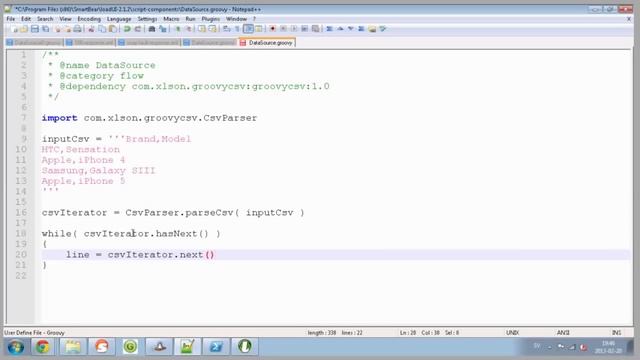Click the 'while( csvIterator.hasNext() )' line

[x=131, y=234]
